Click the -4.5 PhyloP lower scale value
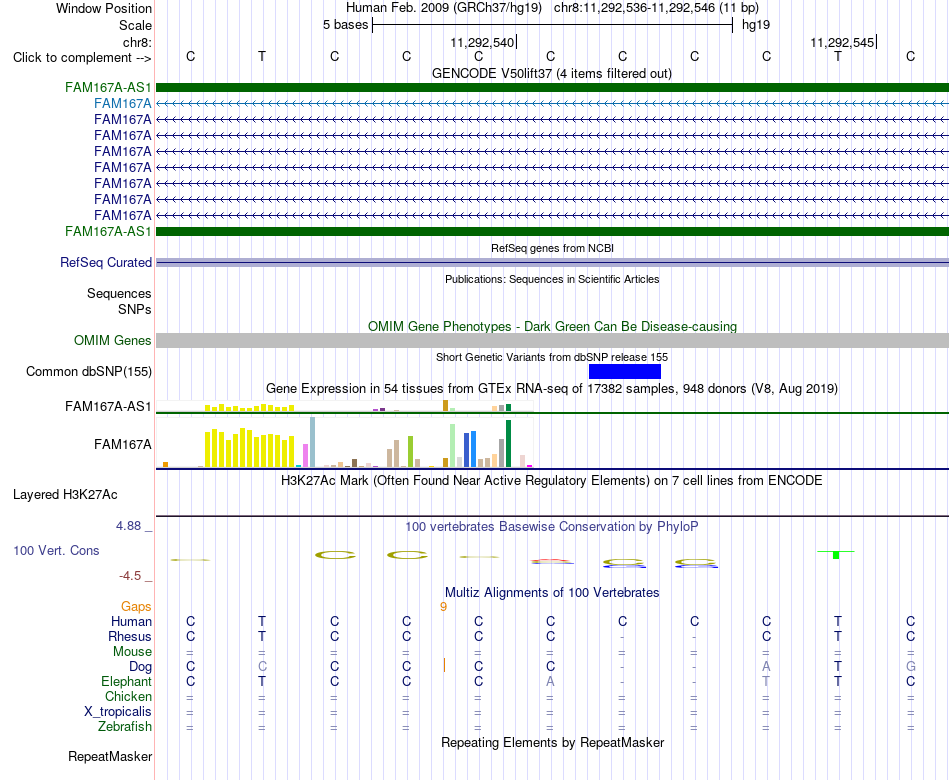The width and height of the screenshot is (950, 780). pyautogui.click(x=130, y=576)
